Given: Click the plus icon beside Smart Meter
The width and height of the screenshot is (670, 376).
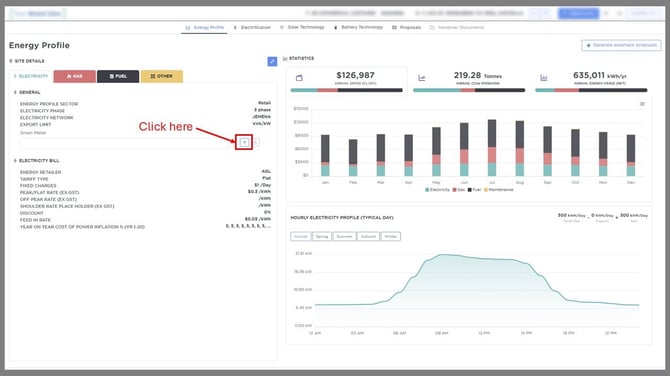Looking at the screenshot, I should [x=244, y=142].
